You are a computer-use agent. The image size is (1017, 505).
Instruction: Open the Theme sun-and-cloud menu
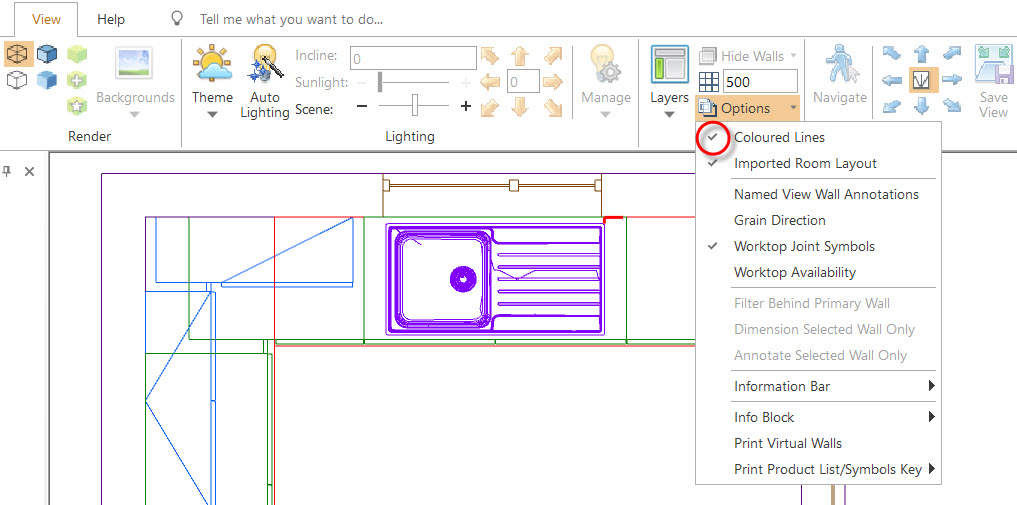pos(212,82)
